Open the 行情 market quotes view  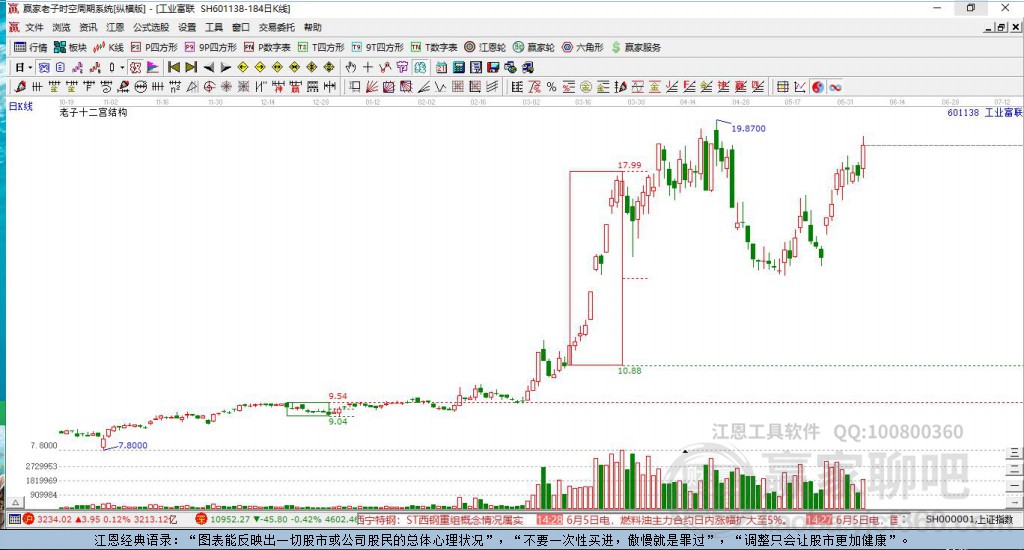pyautogui.click(x=30, y=47)
